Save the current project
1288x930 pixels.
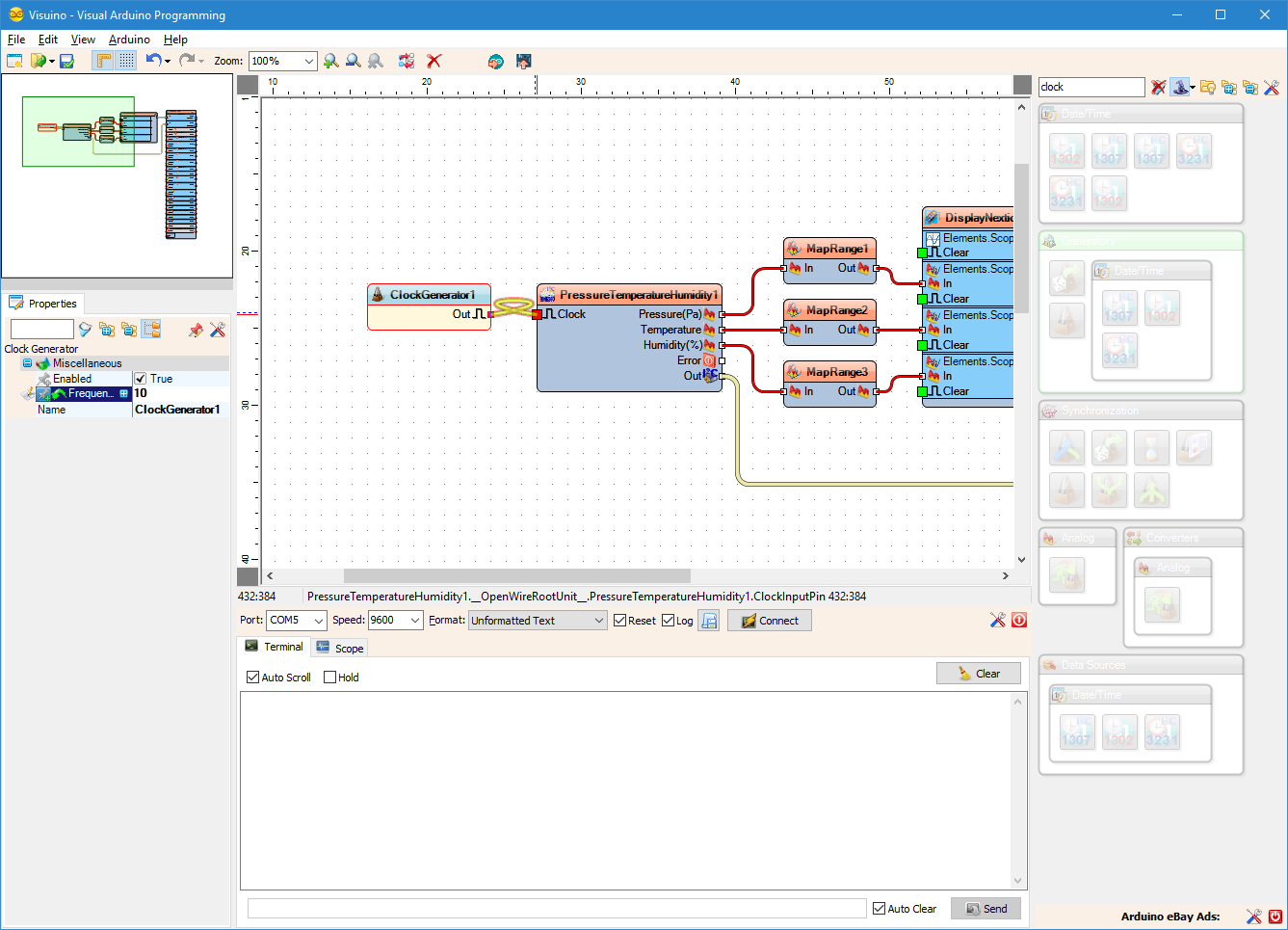coord(66,61)
